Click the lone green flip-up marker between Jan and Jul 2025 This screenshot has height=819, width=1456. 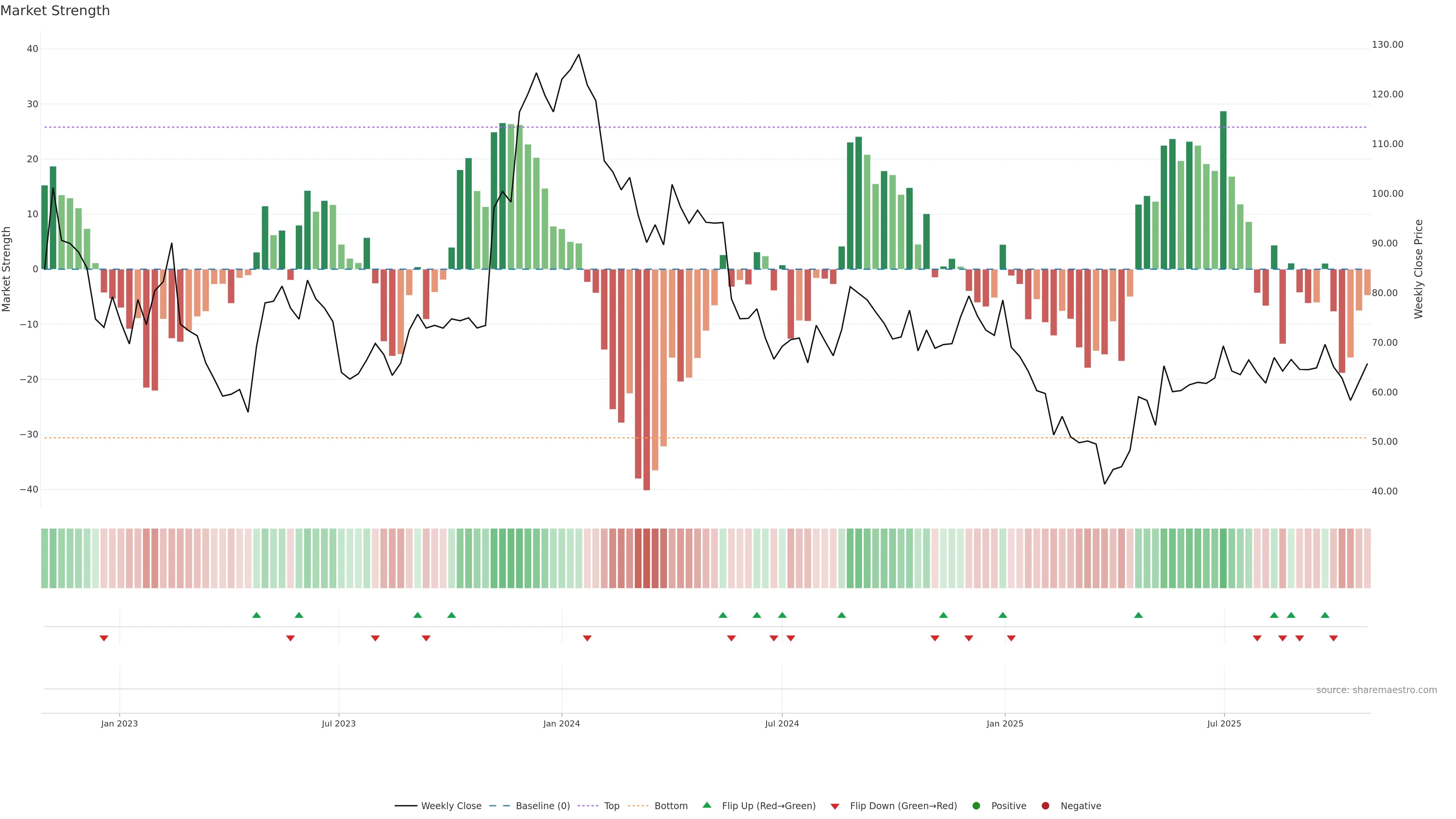tap(1138, 615)
